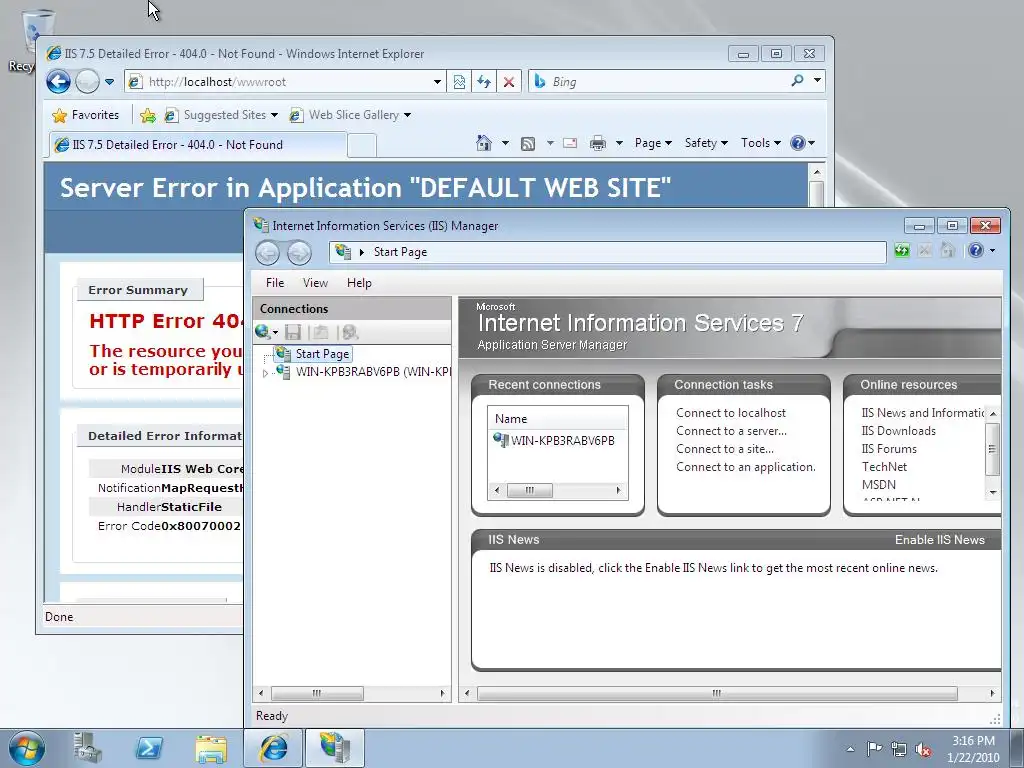Click Read Mail icon in IE toolbar

pos(569,143)
